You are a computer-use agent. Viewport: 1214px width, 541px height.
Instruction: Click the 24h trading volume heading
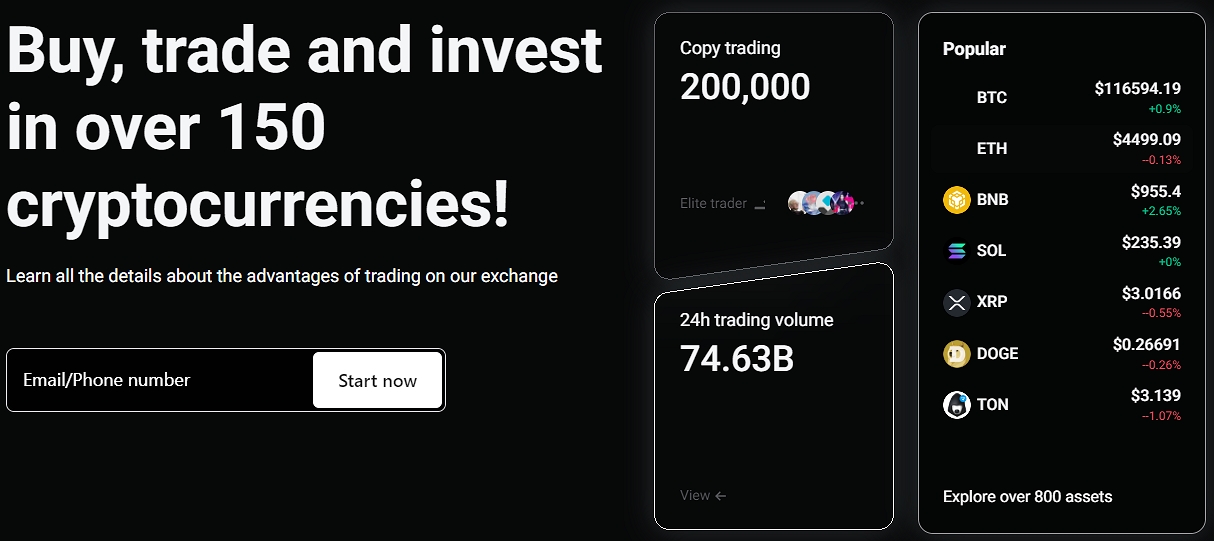[756, 320]
